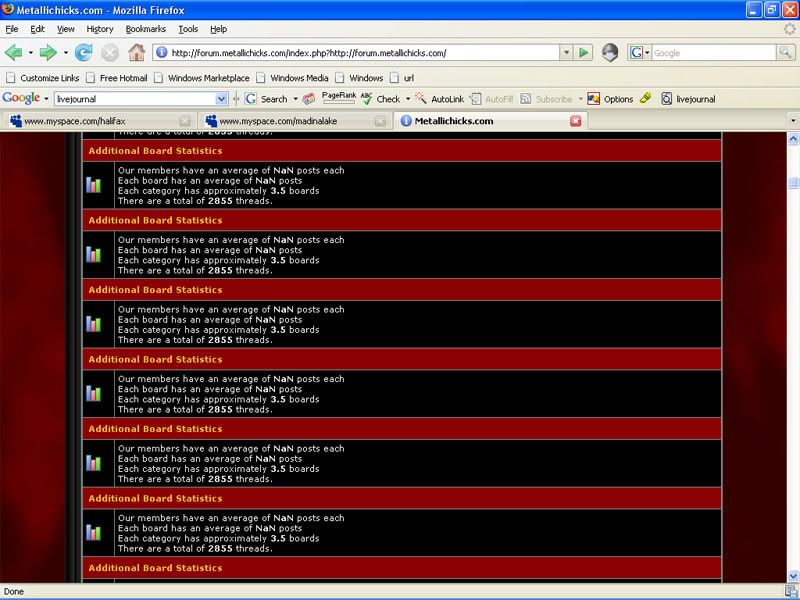Screen dimensions: 800x600
Task: Open the View menu
Action: coord(65,29)
